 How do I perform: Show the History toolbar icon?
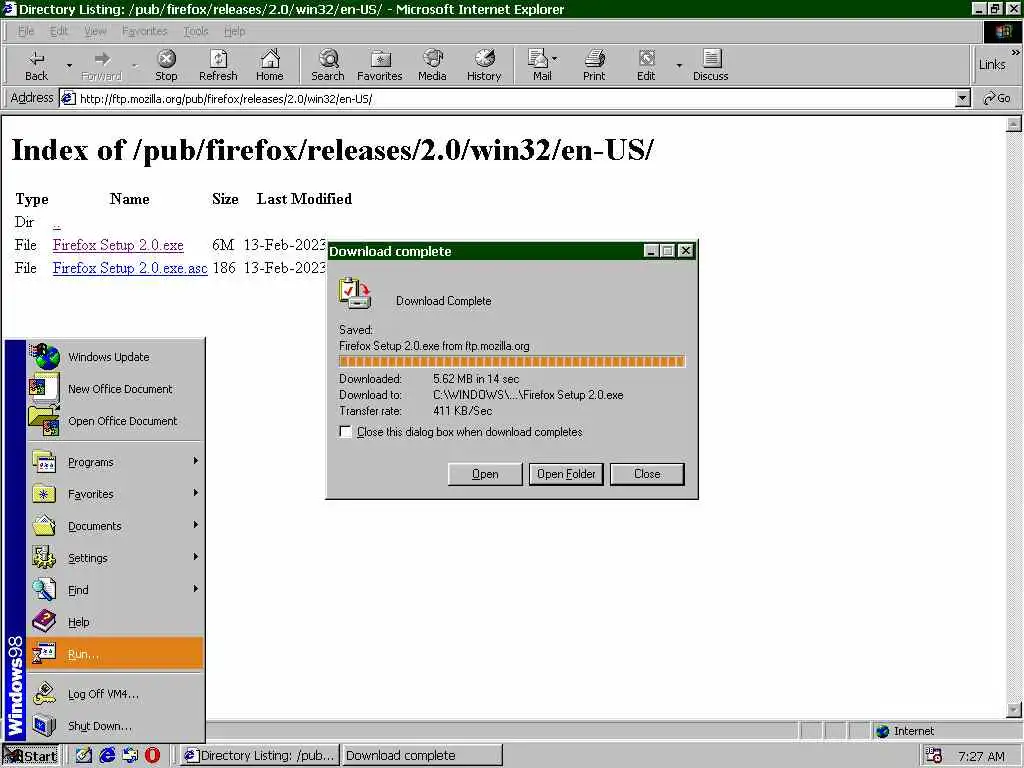tap(484, 65)
